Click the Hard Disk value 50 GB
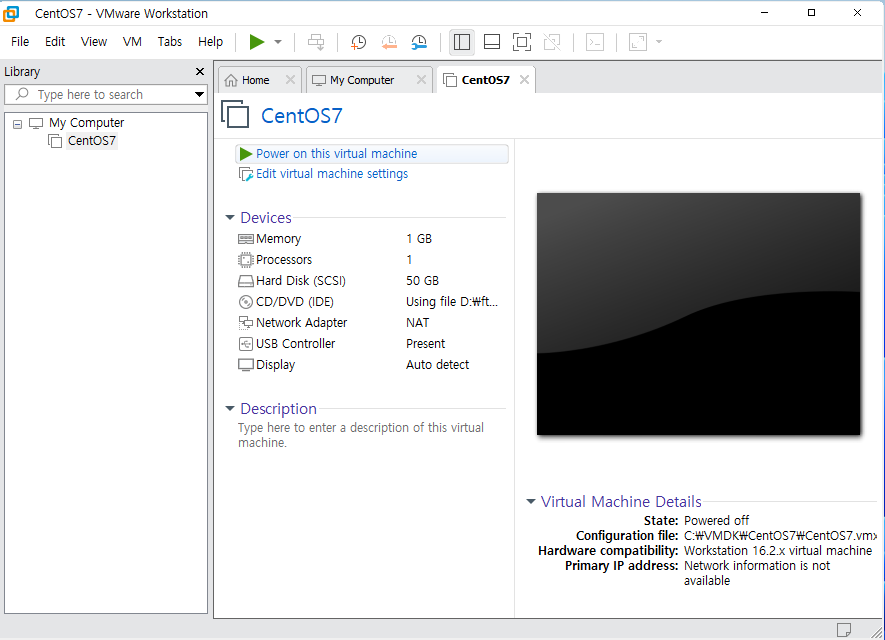885x640 pixels. click(422, 280)
